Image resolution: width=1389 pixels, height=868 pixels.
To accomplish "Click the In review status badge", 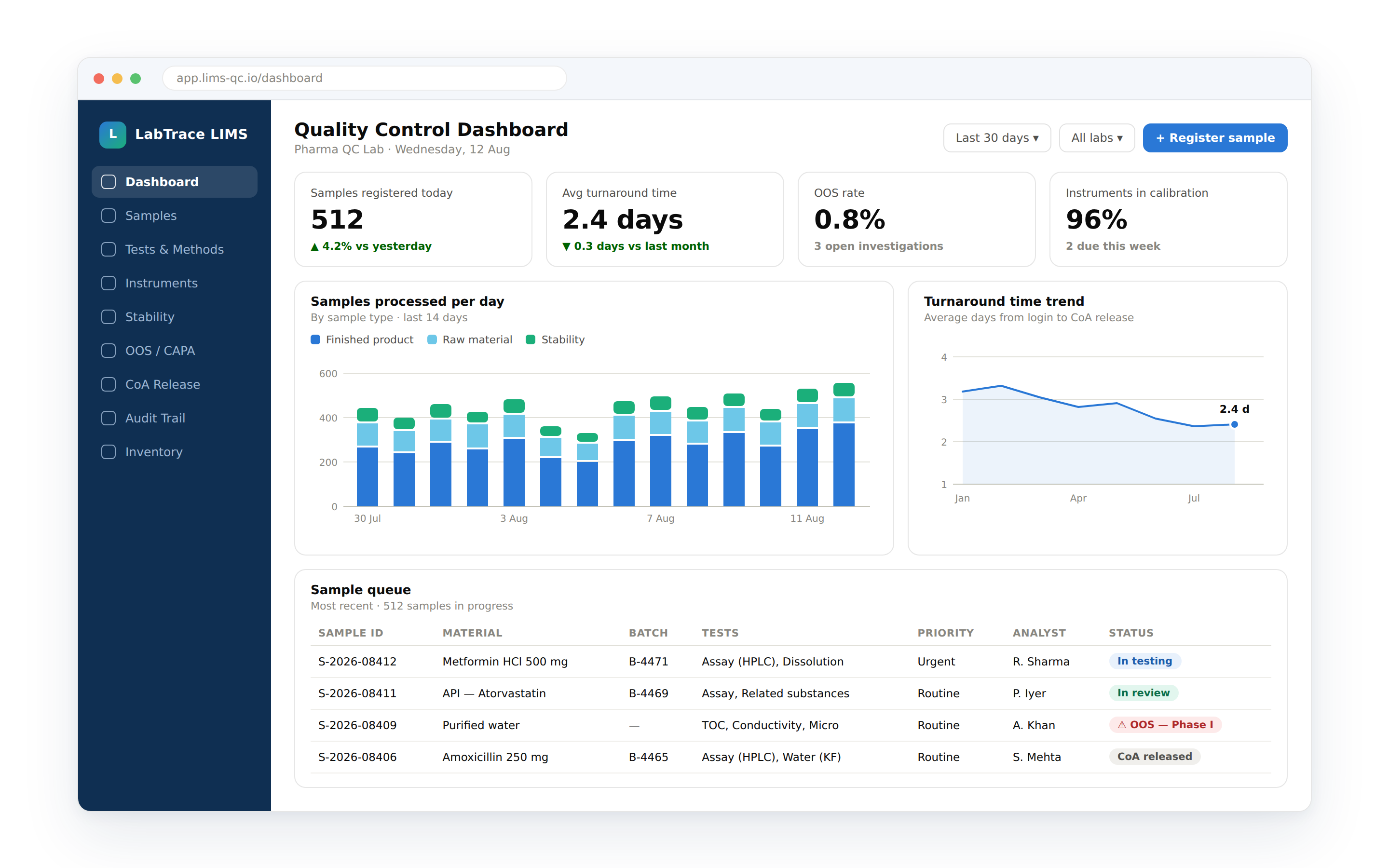I will coord(1144,693).
